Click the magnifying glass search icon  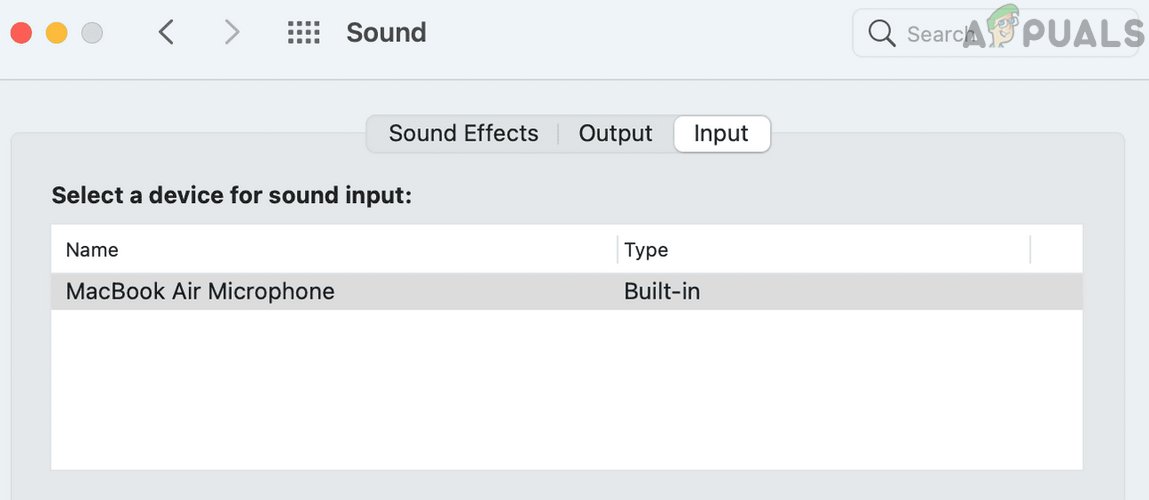[881, 34]
